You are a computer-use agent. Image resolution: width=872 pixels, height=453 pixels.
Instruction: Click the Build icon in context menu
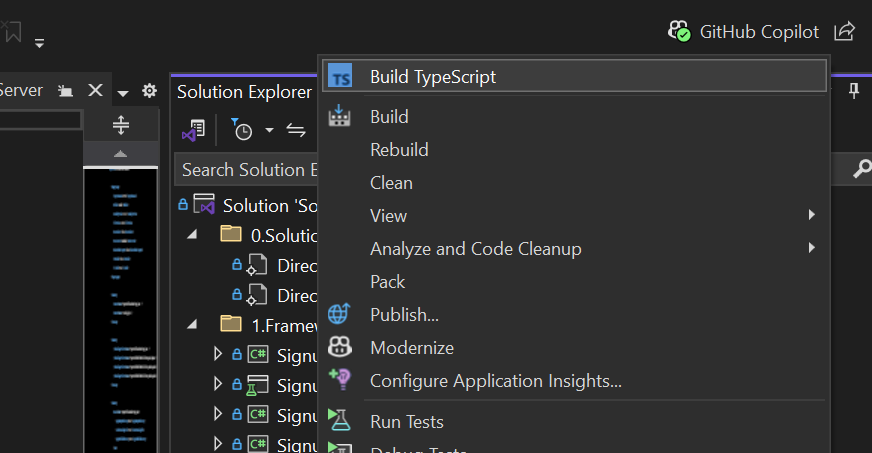coord(341,116)
